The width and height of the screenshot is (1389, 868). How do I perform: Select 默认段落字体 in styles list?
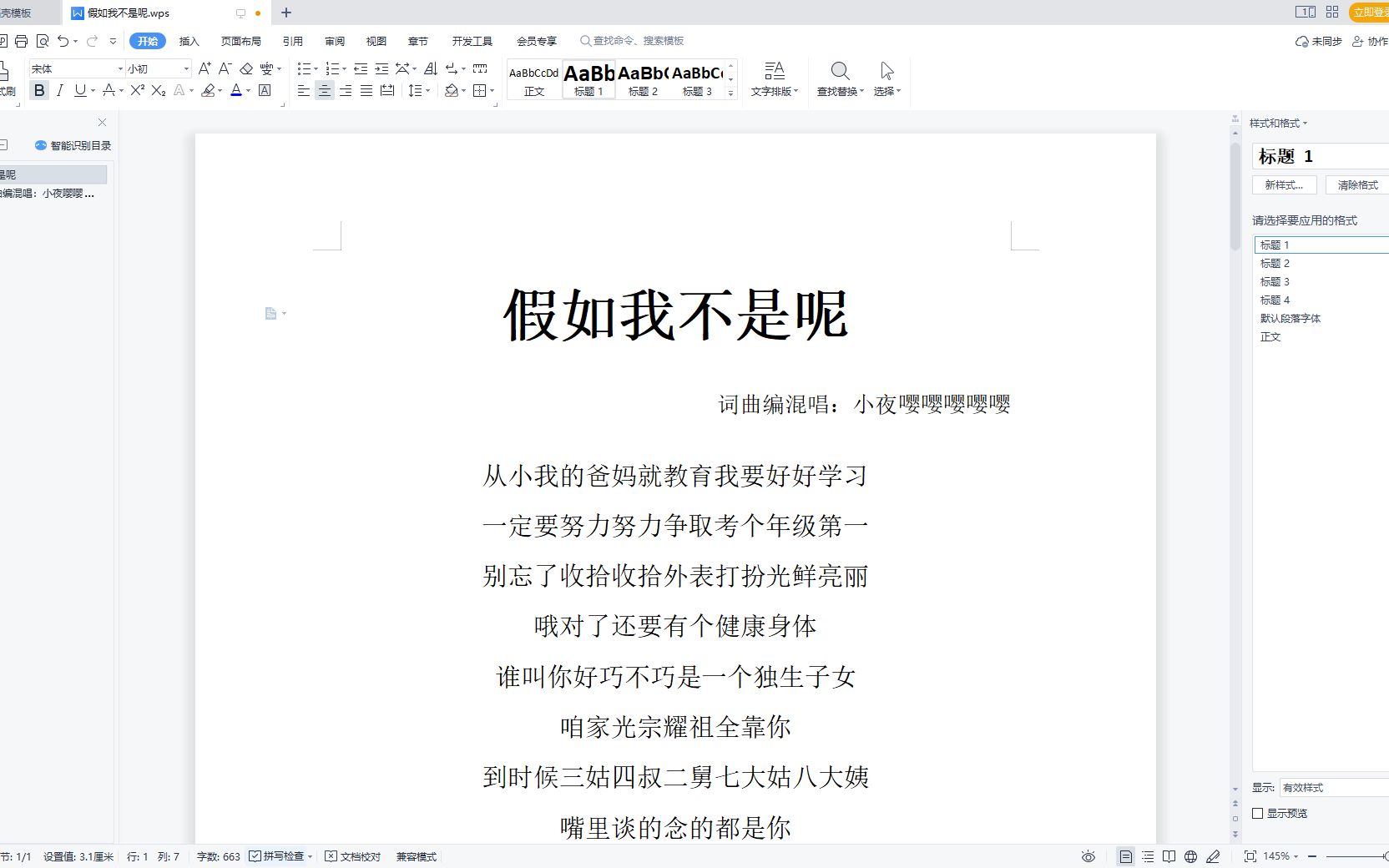[1291, 318]
